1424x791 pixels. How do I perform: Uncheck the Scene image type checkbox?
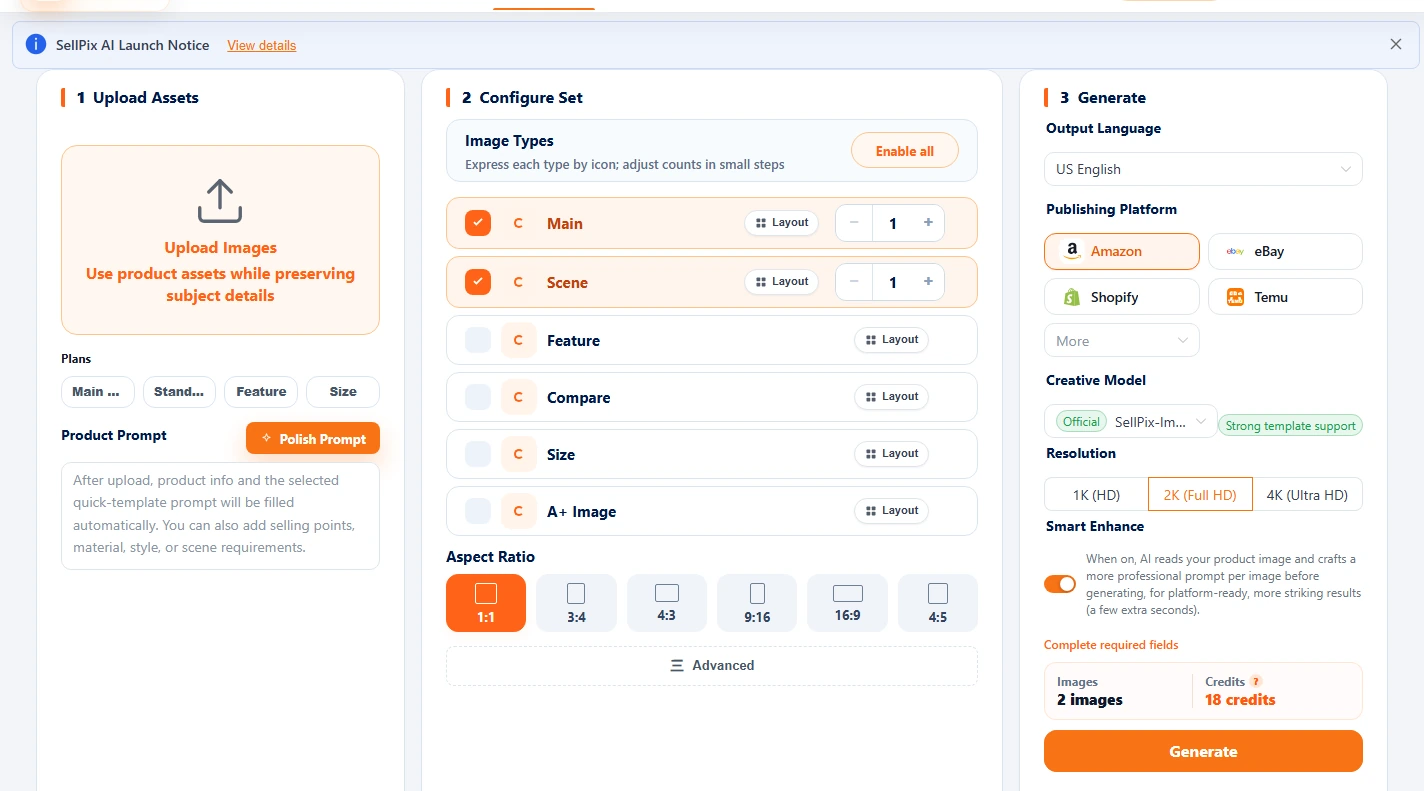(478, 283)
